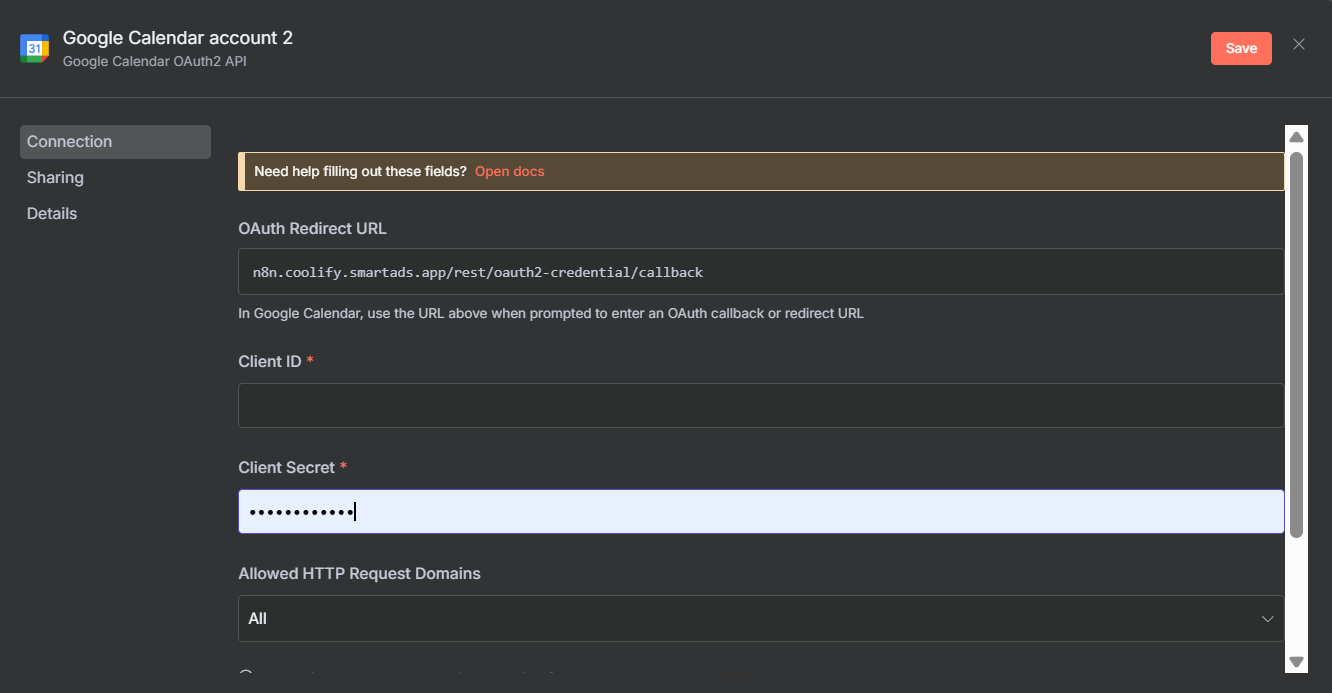Click the Google Calendar logo icon
The width and height of the screenshot is (1332, 693).
(x=35, y=48)
